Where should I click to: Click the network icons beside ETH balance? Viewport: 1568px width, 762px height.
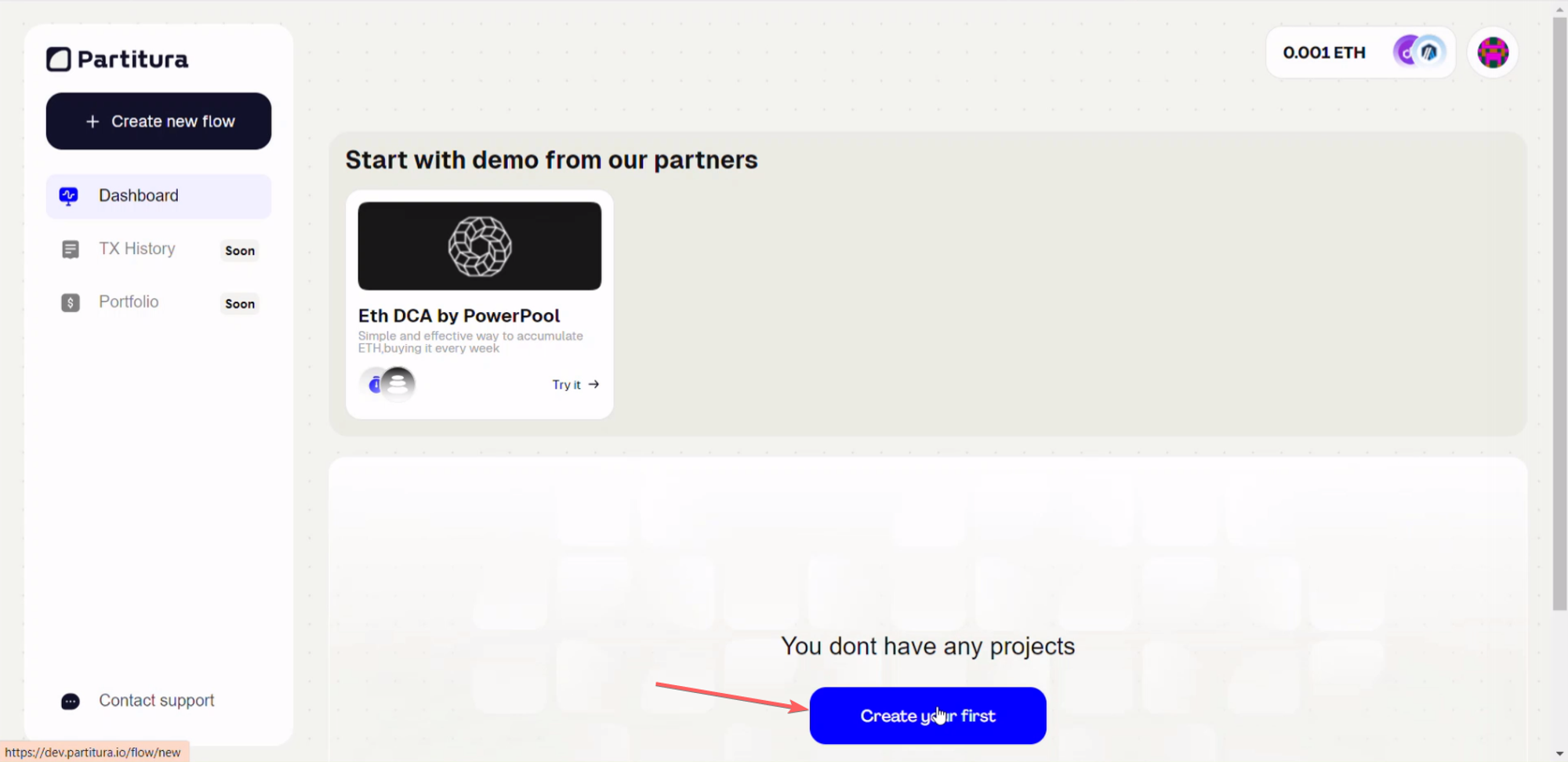pyautogui.click(x=1418, y=53)
